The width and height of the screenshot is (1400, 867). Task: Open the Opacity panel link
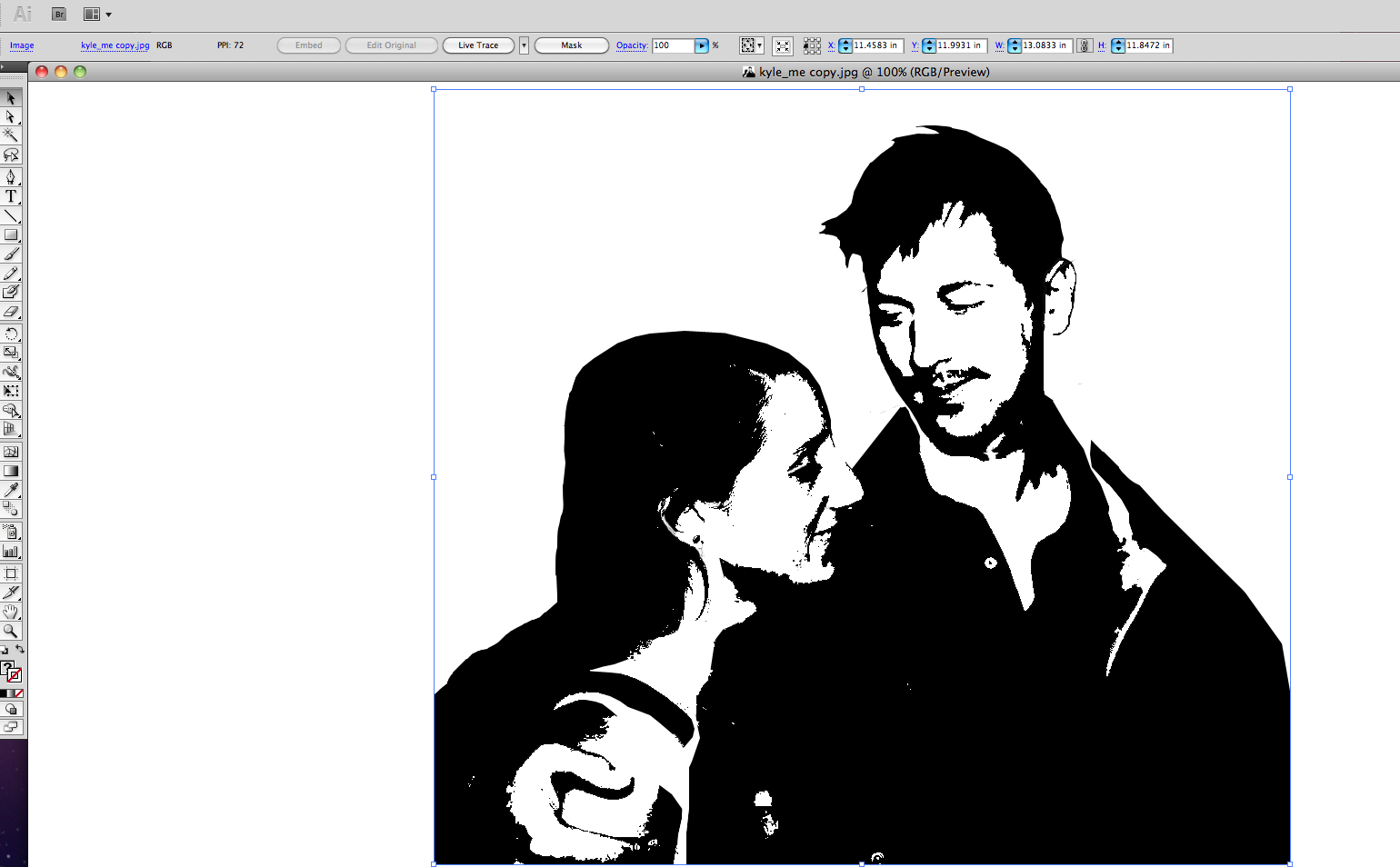point(632,45)
